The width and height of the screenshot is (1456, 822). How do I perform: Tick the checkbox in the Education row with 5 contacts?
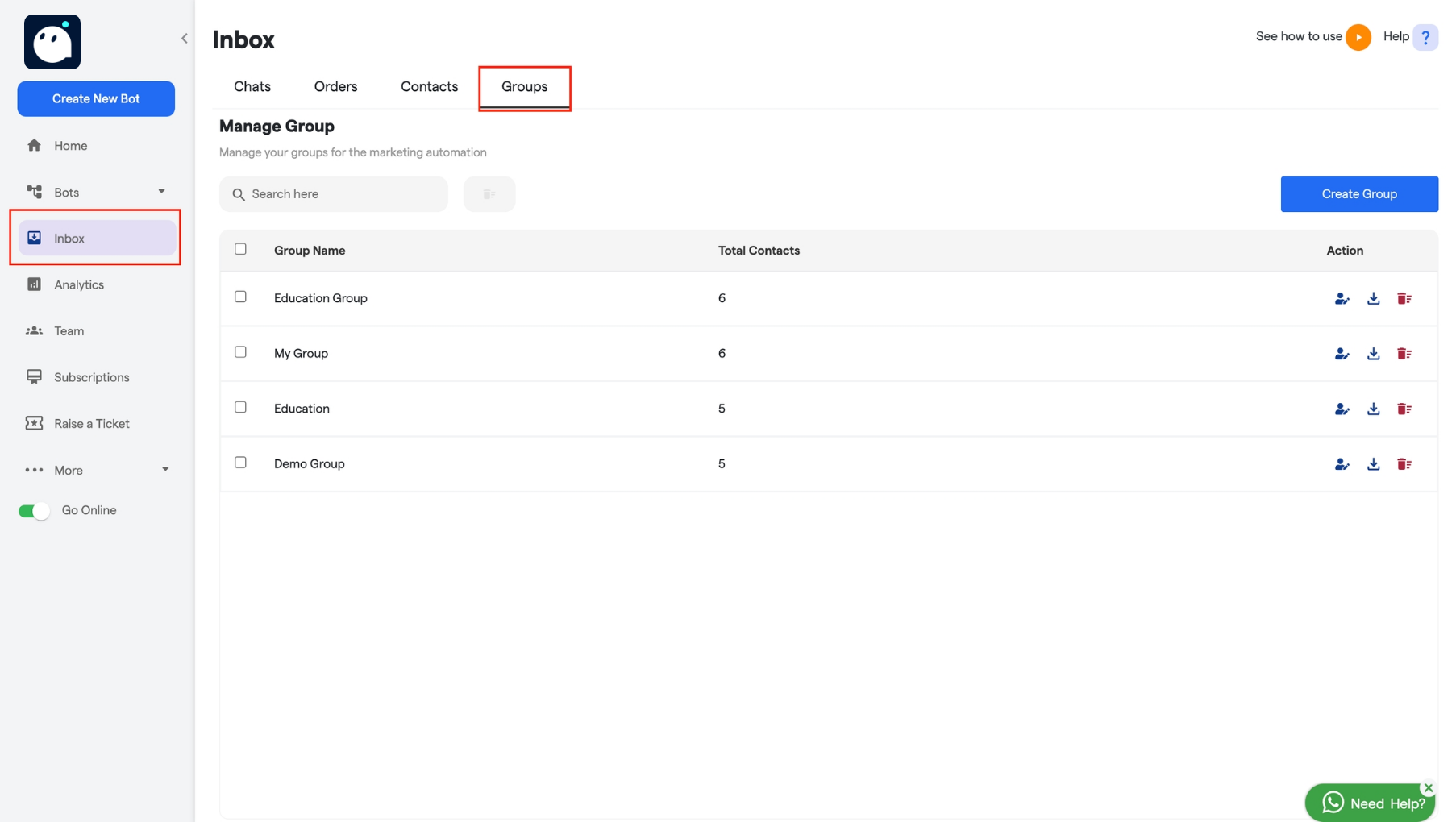(240, 407)
